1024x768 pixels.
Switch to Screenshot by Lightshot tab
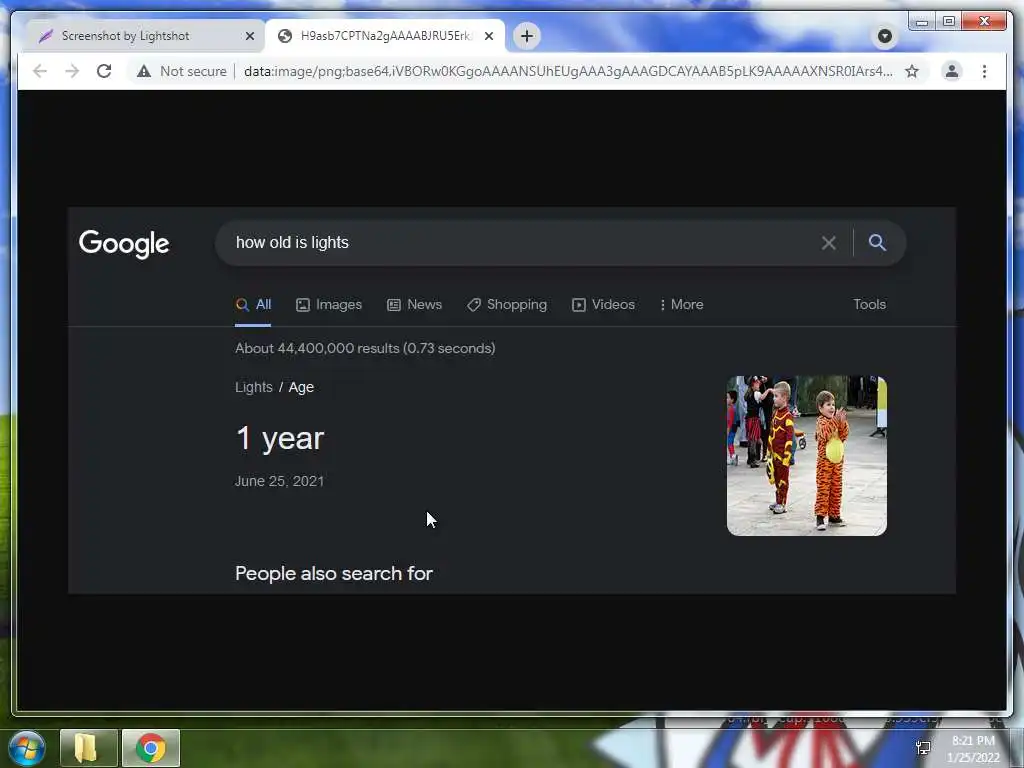[125, 36]
